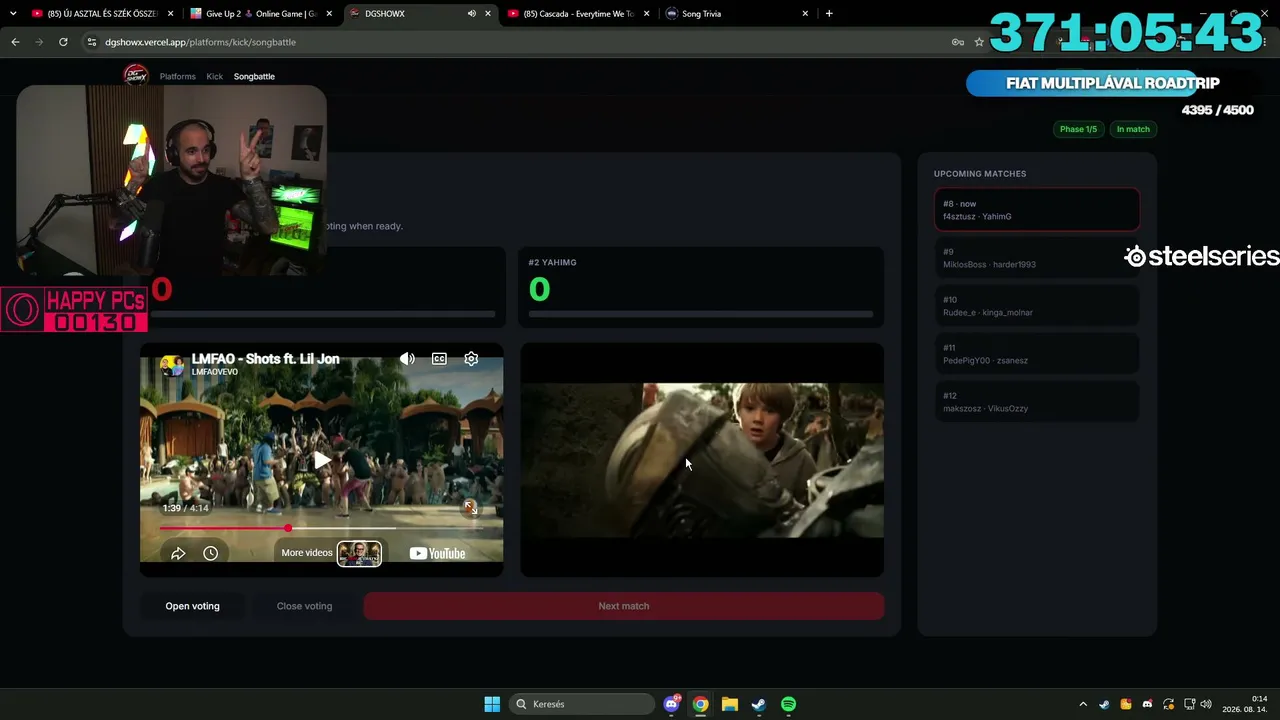Image resolution: width=1280 pixels, height=720 pixels.
Task: Focus the browser address bar
Action: click(x=520, y=42)
